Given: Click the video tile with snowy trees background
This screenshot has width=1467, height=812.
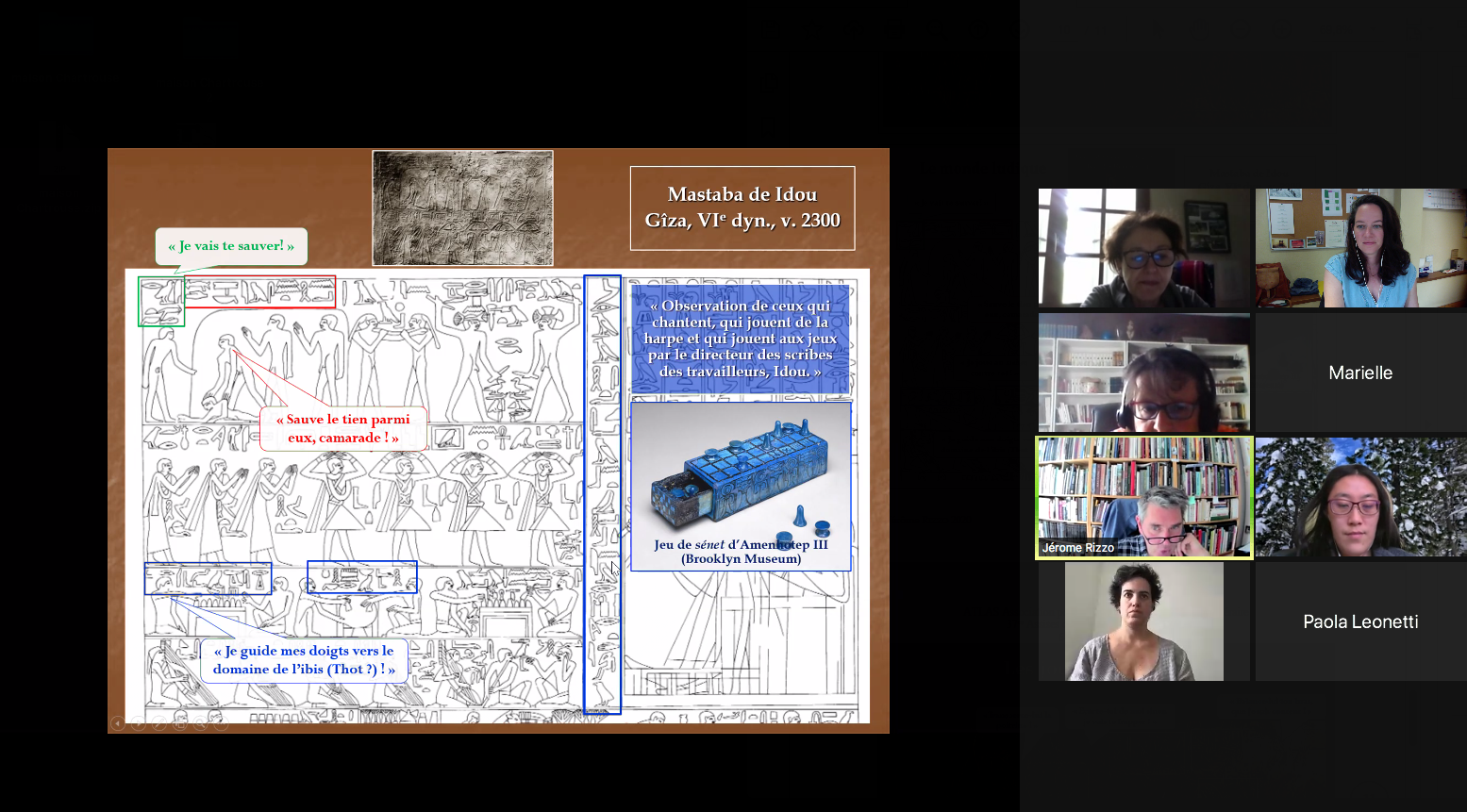Looking at the screenshot, I should tap(1359, 497).
